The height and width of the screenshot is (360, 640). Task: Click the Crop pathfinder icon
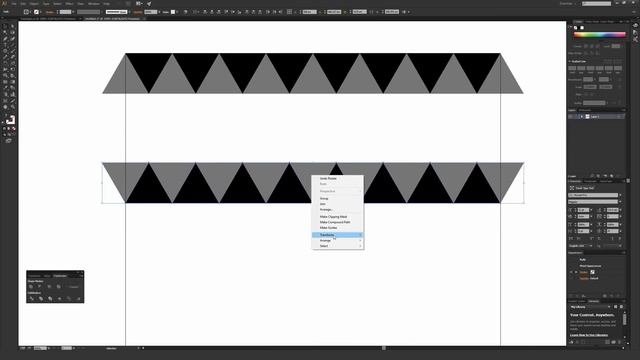click(59, 298)
